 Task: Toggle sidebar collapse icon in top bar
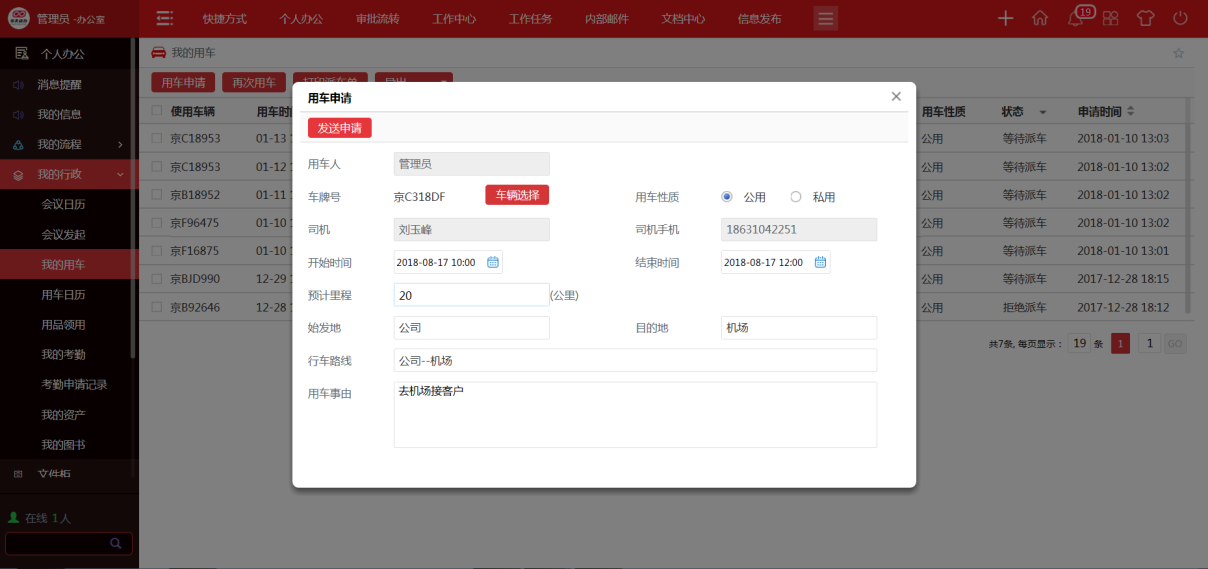coord(165,18)
